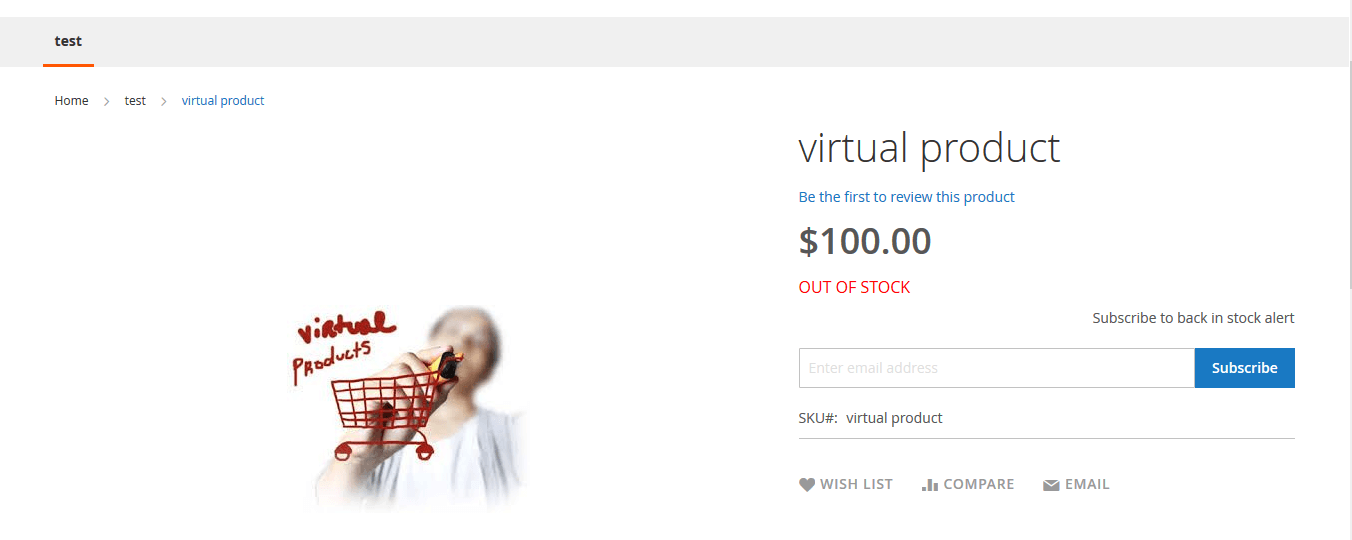Focus the "Enter email address" field
1352x540 pixels.
click(997, 368)
